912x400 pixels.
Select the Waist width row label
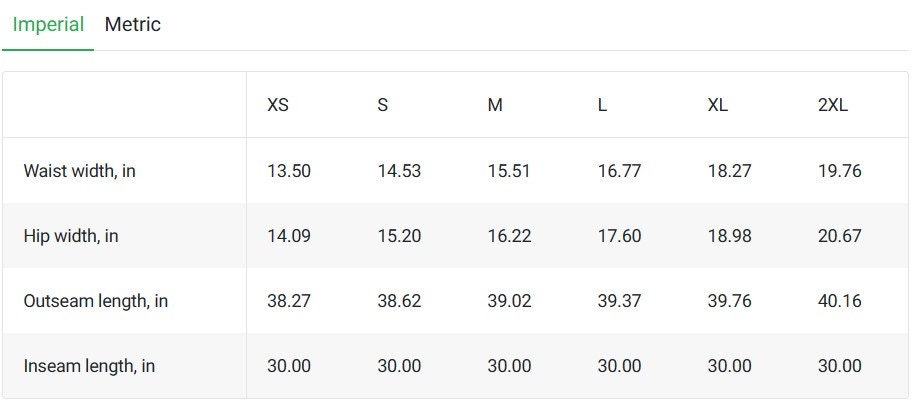[80, 171]
